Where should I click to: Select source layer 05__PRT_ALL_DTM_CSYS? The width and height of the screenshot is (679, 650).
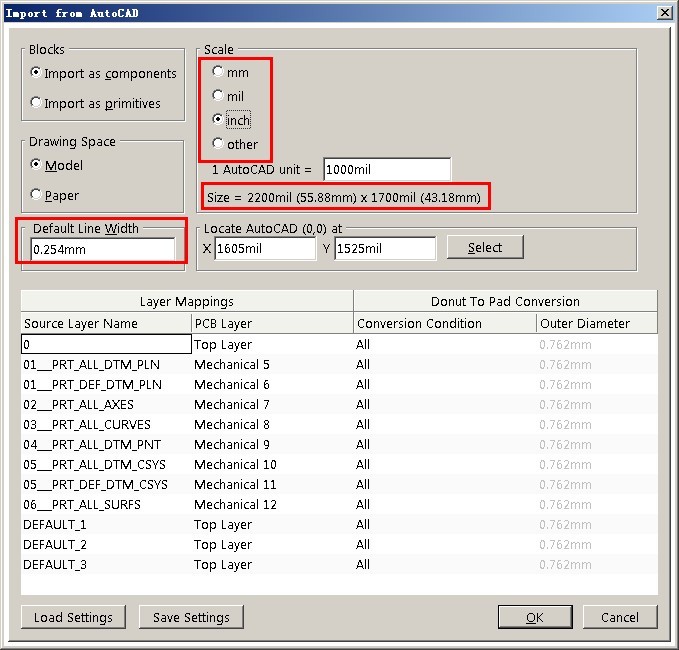[x=106, y=465]
